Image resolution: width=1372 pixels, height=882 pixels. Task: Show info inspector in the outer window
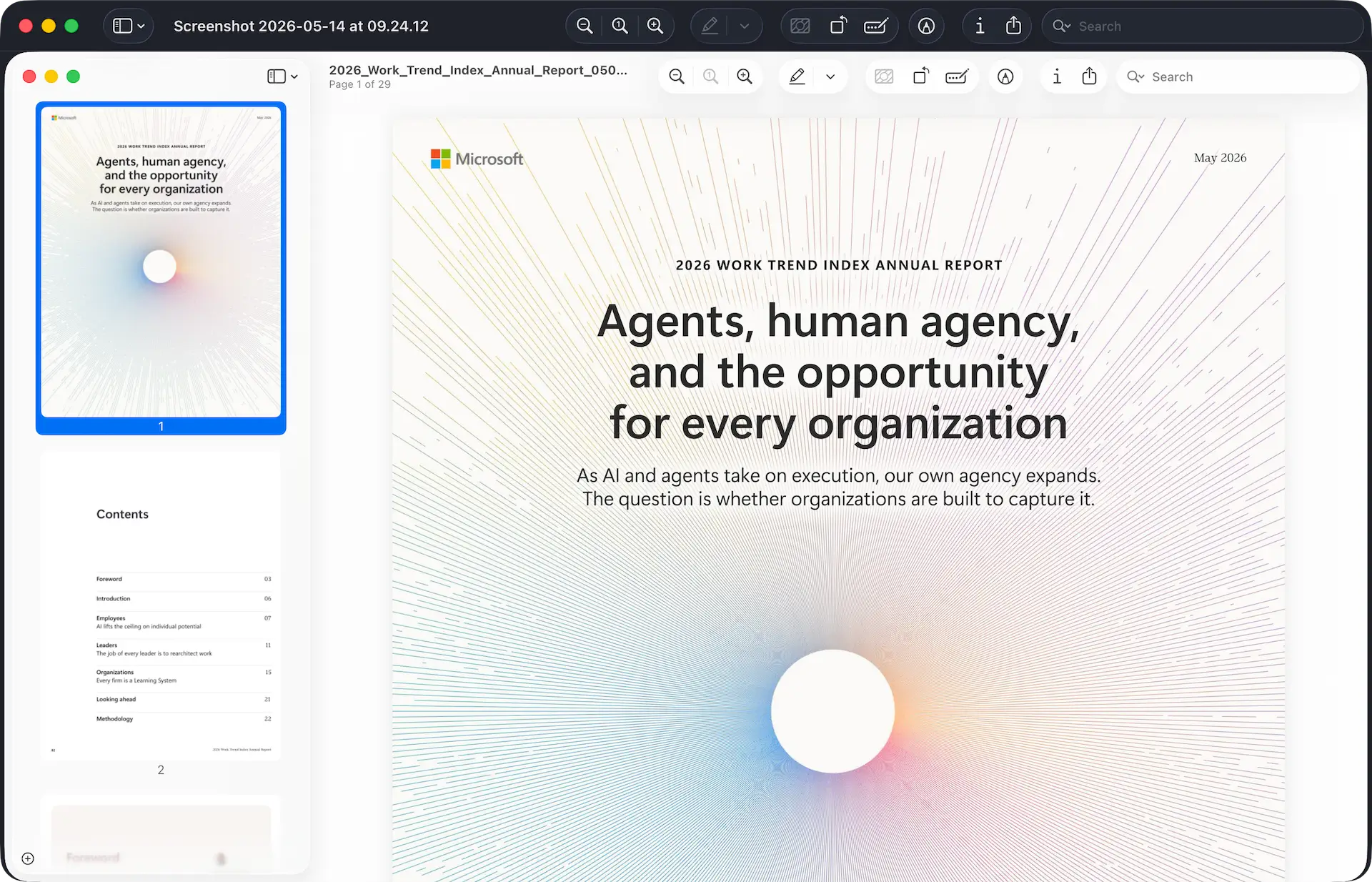tap(980, 26)
